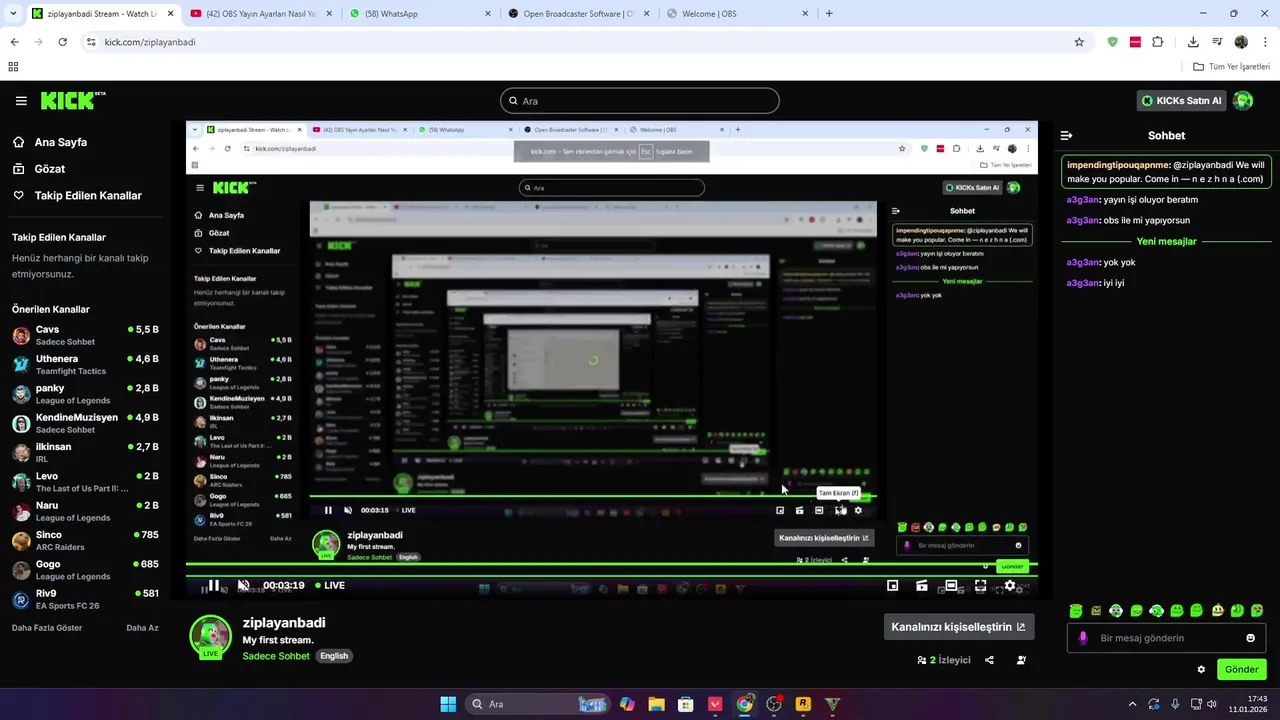Screen dimensions: 1280x720
Task: Open the media controls icon in Chrome toolbar
Action: point(1217,42)
